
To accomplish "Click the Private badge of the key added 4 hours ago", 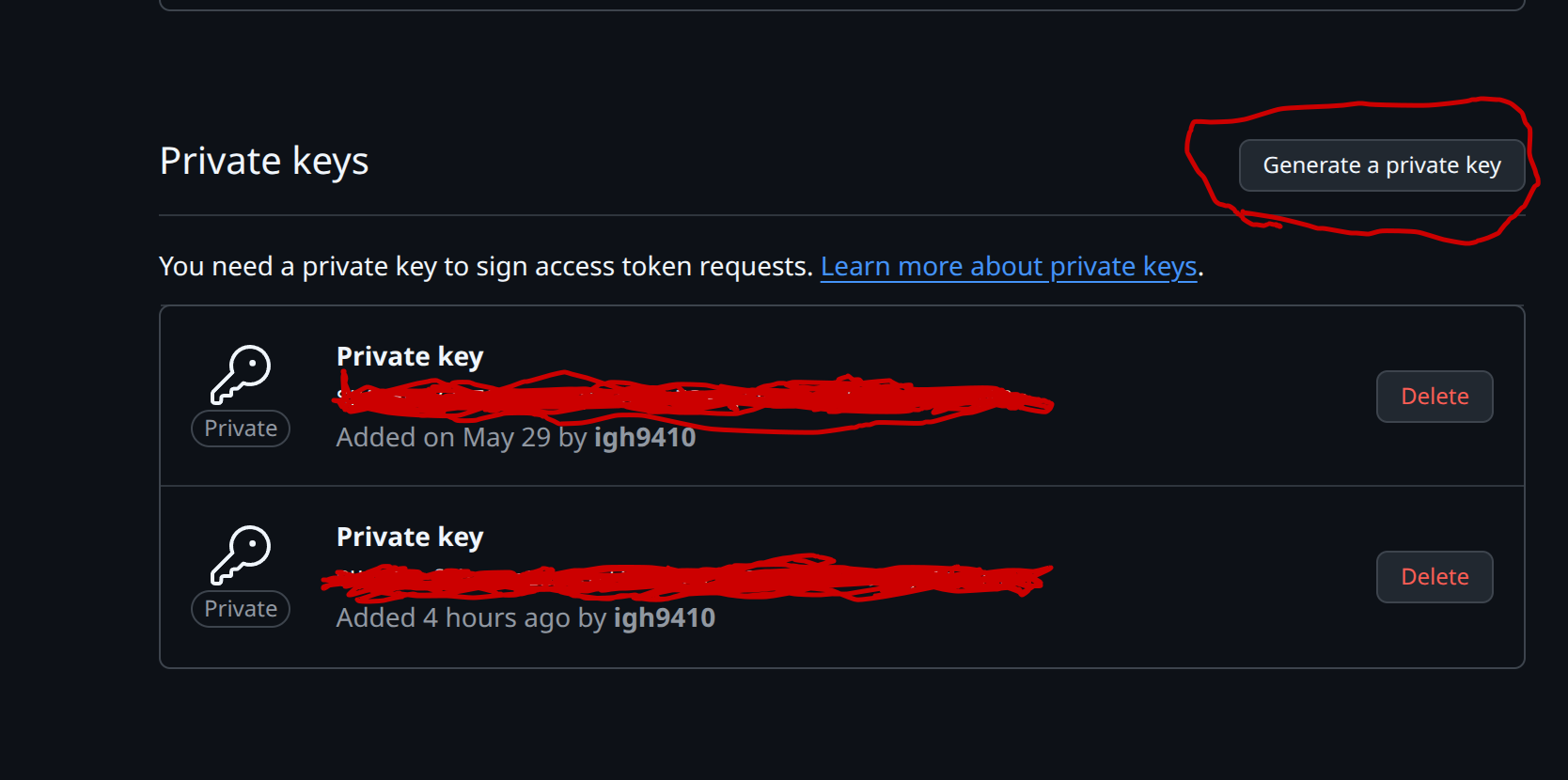I will click(241, 609).
